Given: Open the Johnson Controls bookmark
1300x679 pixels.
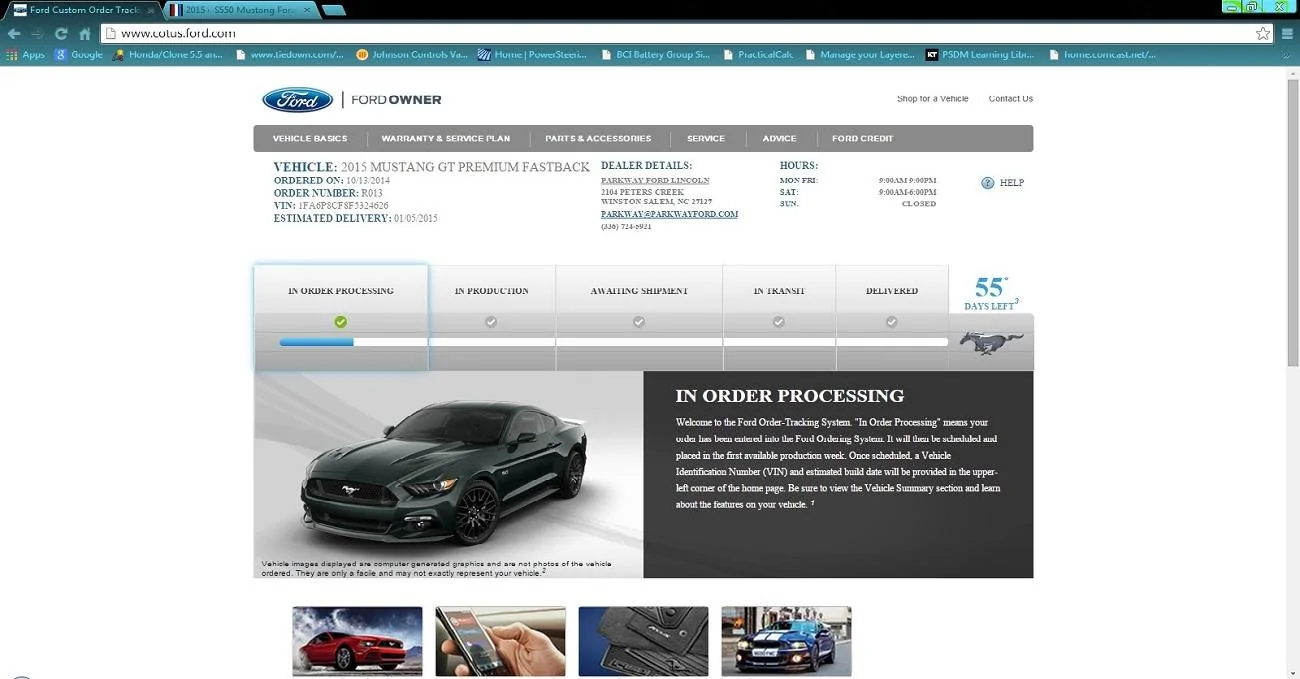Looking at the screenshot, I should point(412,55).
